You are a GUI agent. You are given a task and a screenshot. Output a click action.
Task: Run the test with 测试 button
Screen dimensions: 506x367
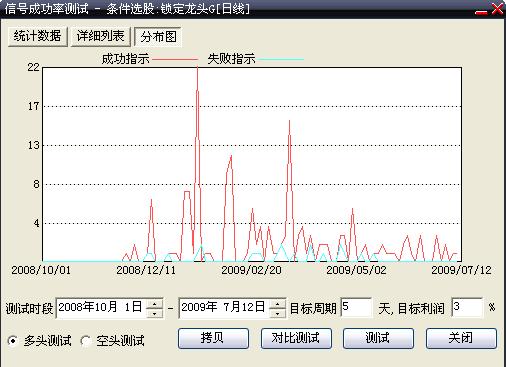click(x=378, y=338)
